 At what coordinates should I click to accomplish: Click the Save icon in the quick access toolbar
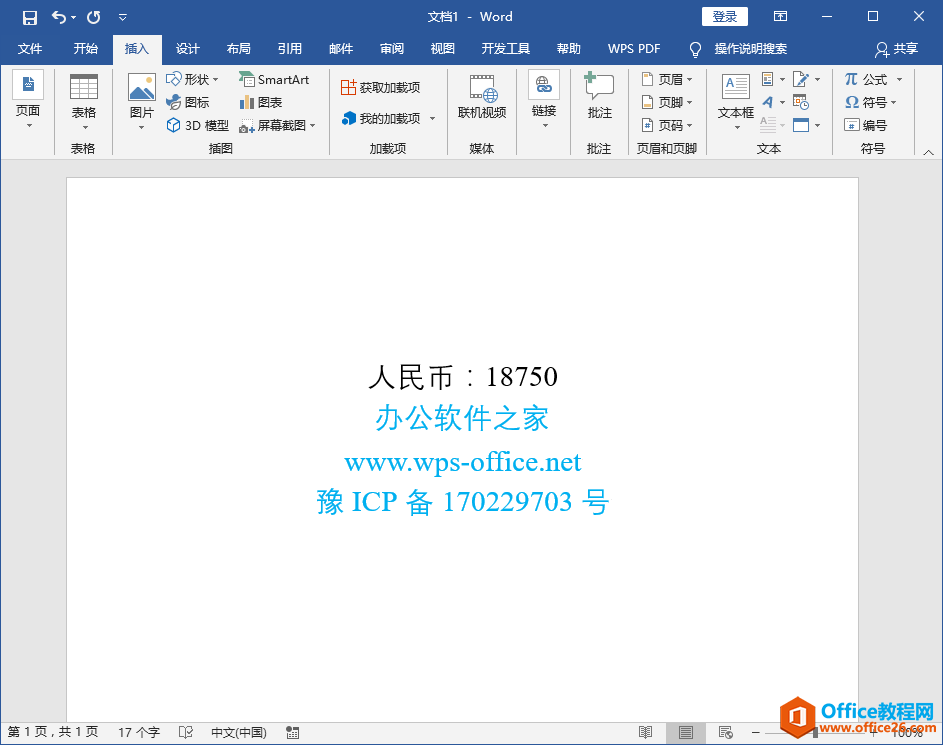coord(30,17)
